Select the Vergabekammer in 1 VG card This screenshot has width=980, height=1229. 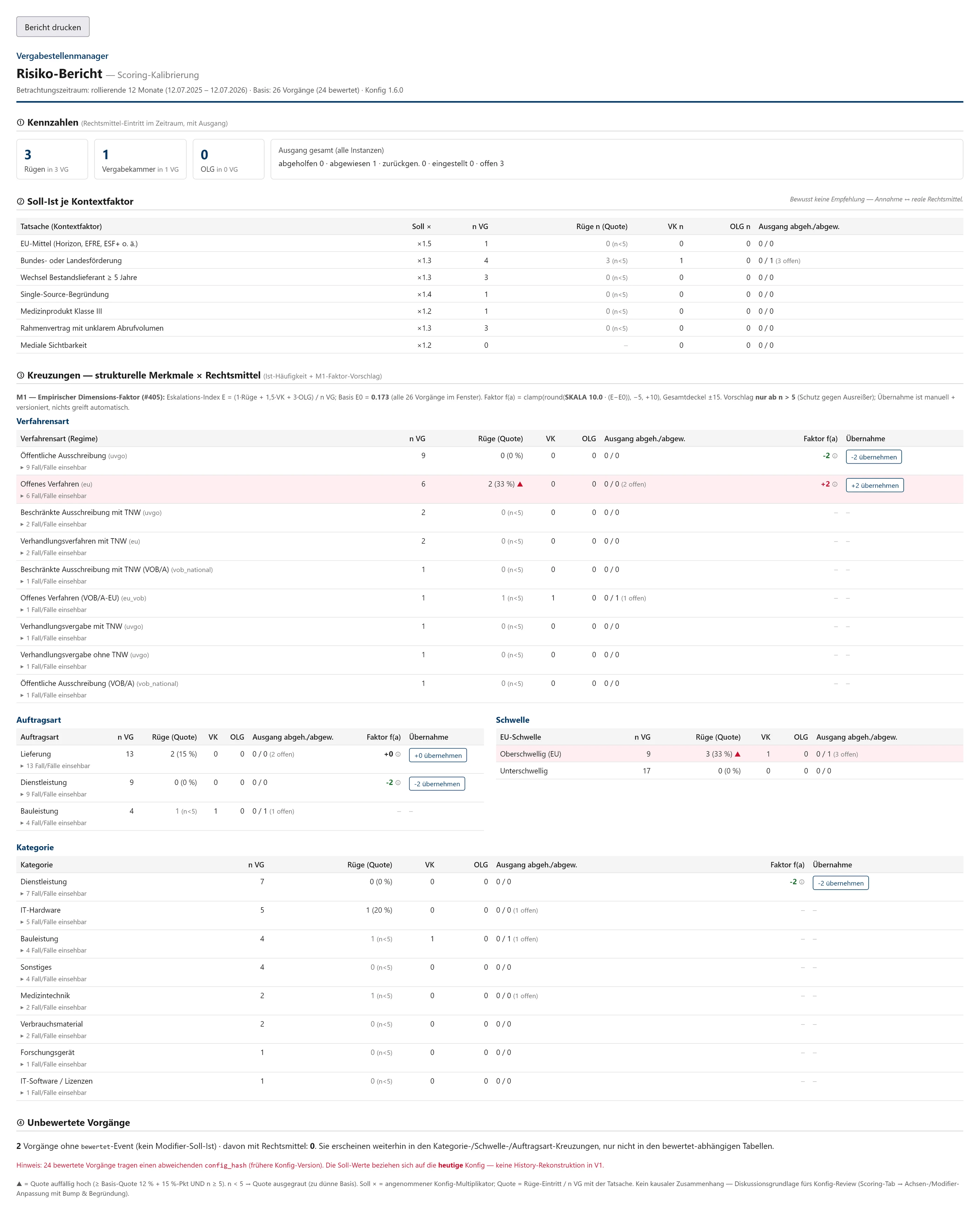(x=140, y=160)
